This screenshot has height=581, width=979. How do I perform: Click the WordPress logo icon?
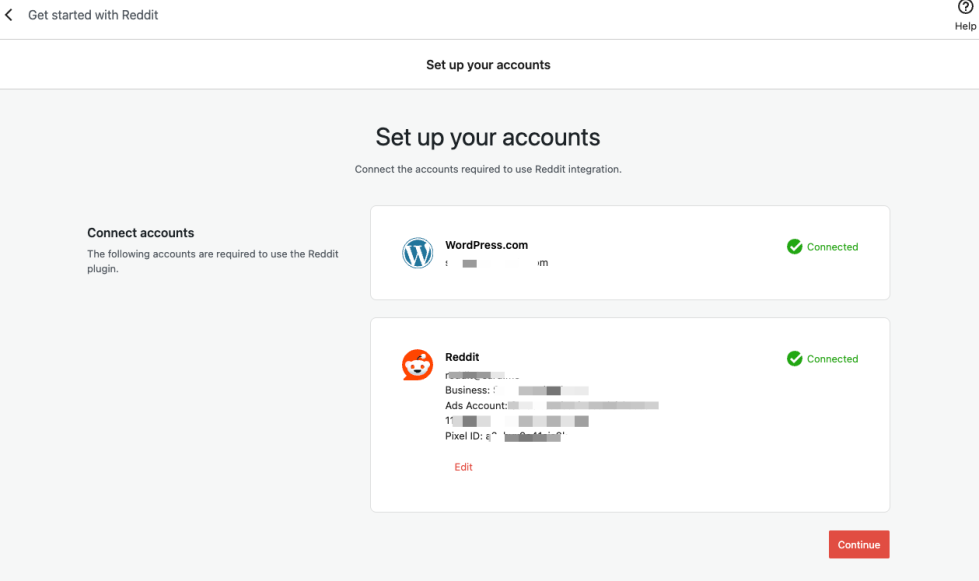click(x=417, y=253)
